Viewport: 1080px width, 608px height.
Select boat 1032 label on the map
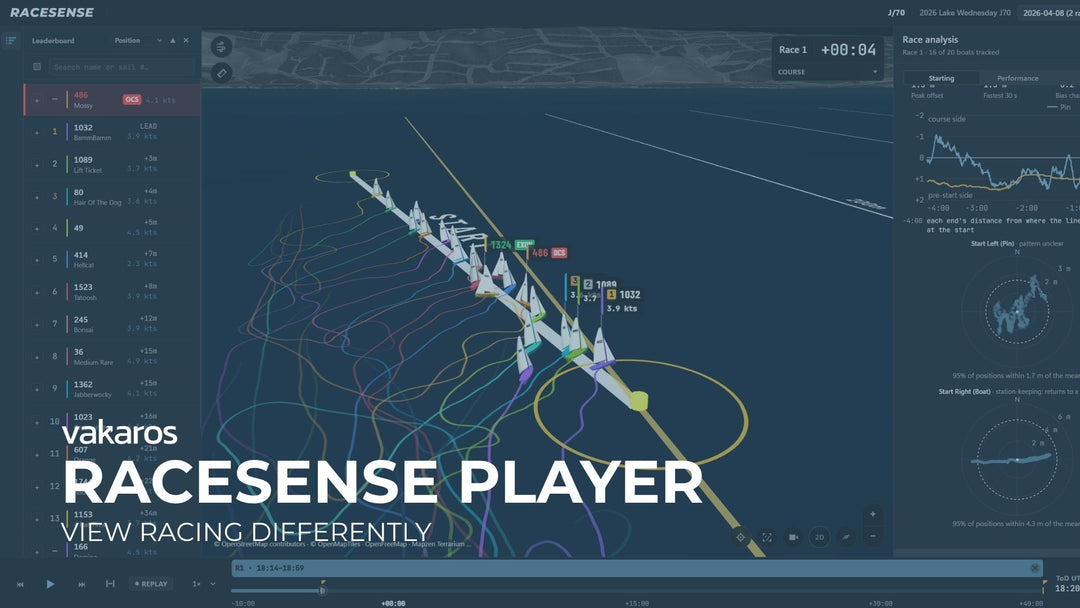630,295
